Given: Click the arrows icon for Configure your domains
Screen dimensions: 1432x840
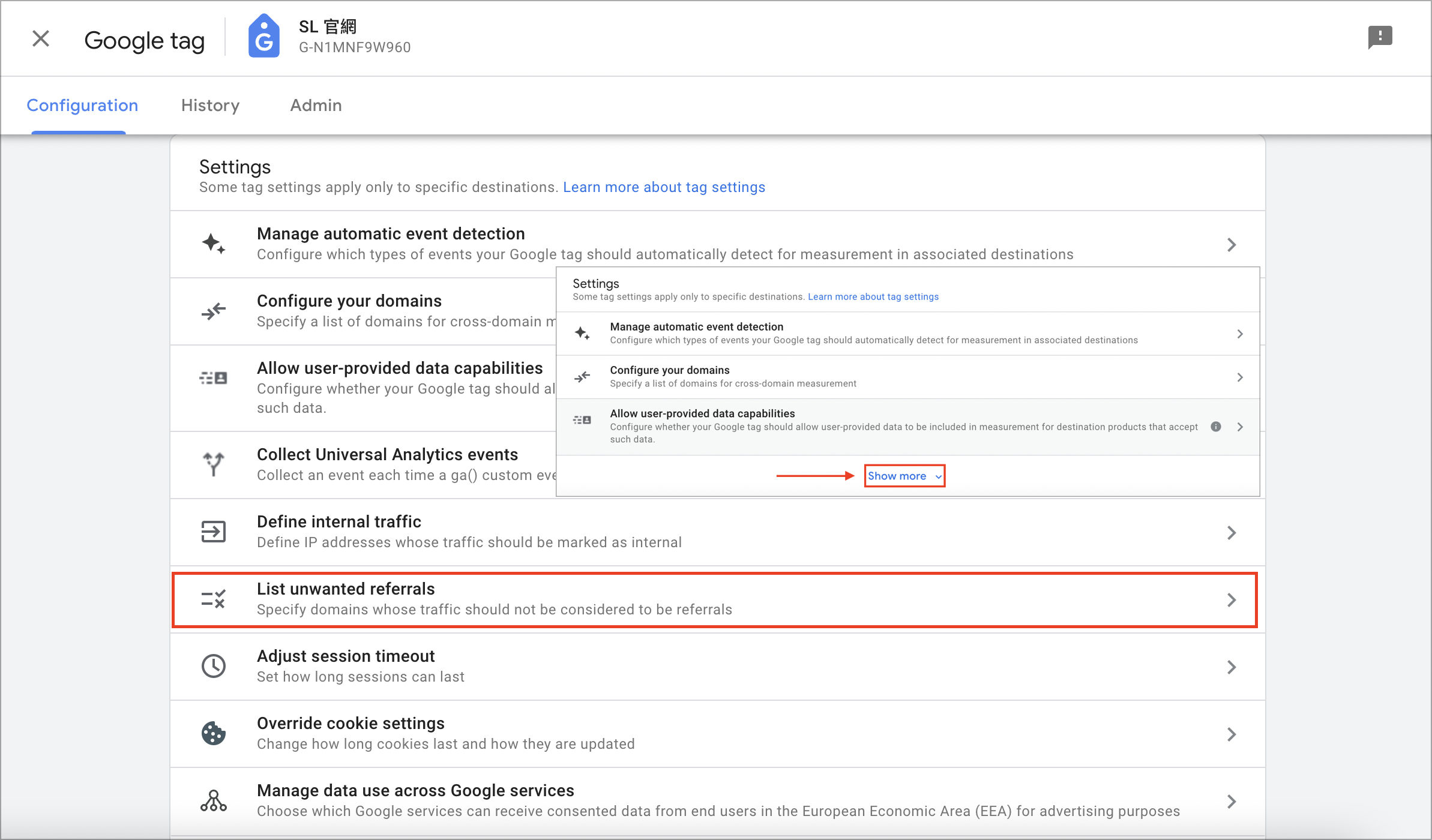Looking at the screenshot, I should pos(214,311).
